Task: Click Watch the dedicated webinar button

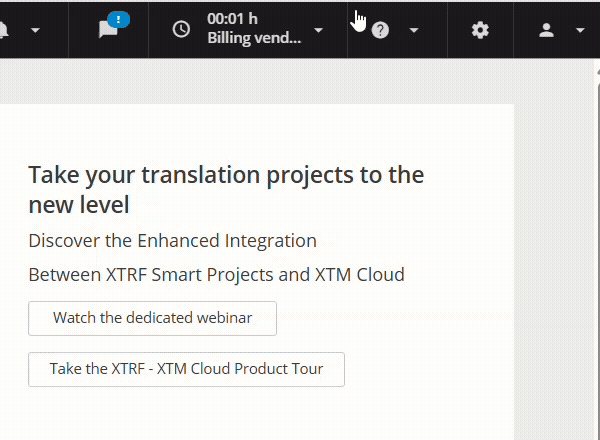Action: tap(152, 318)
